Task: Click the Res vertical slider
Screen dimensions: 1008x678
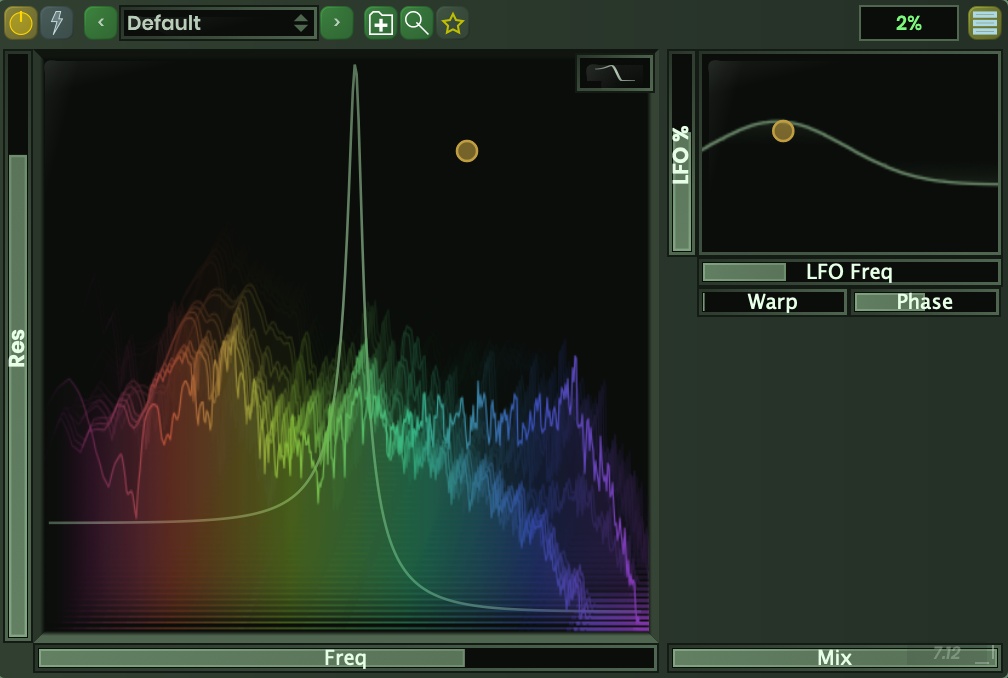Action: (x=18, y=345)
